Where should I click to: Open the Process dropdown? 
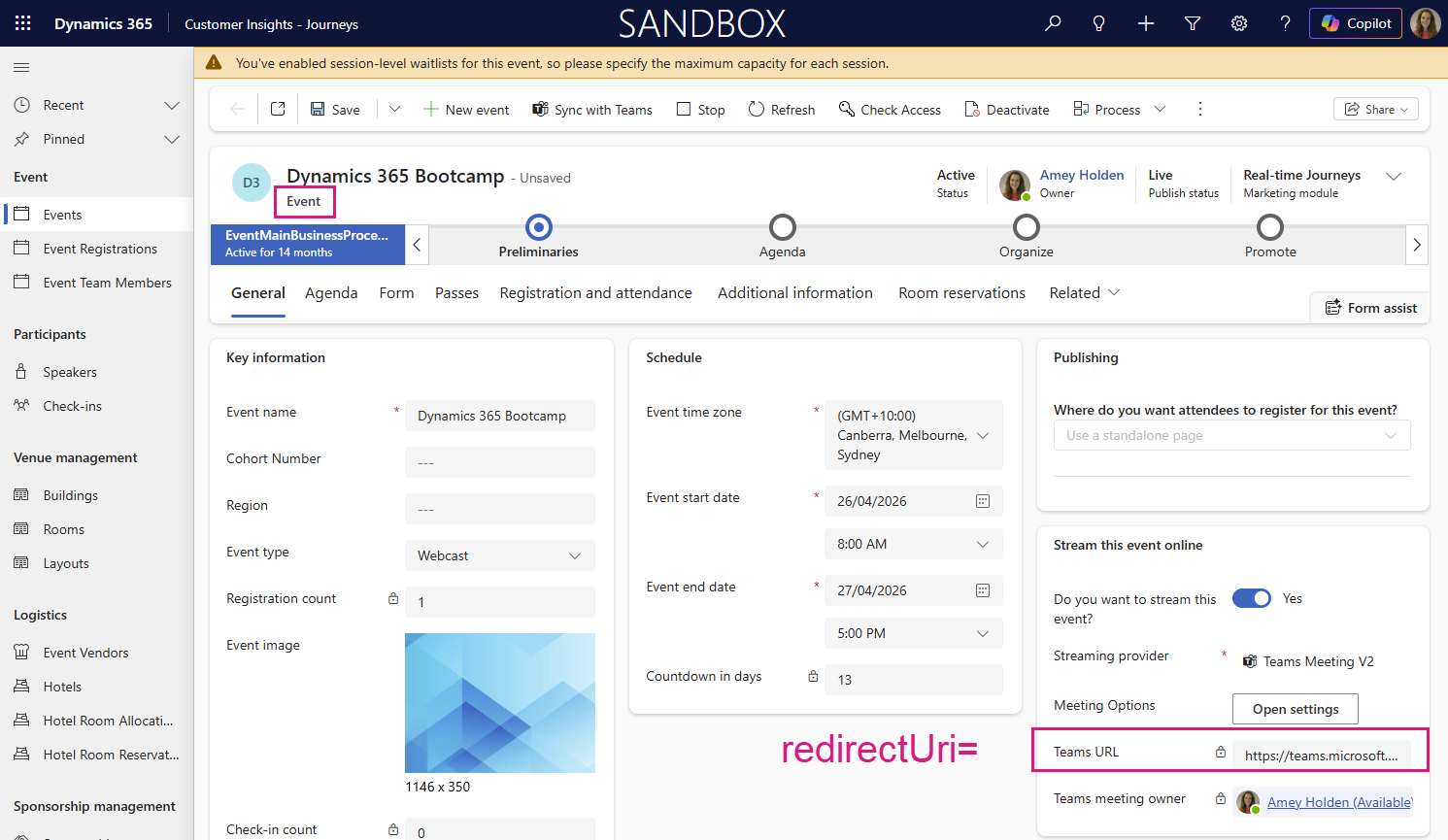pos(1119,110)
